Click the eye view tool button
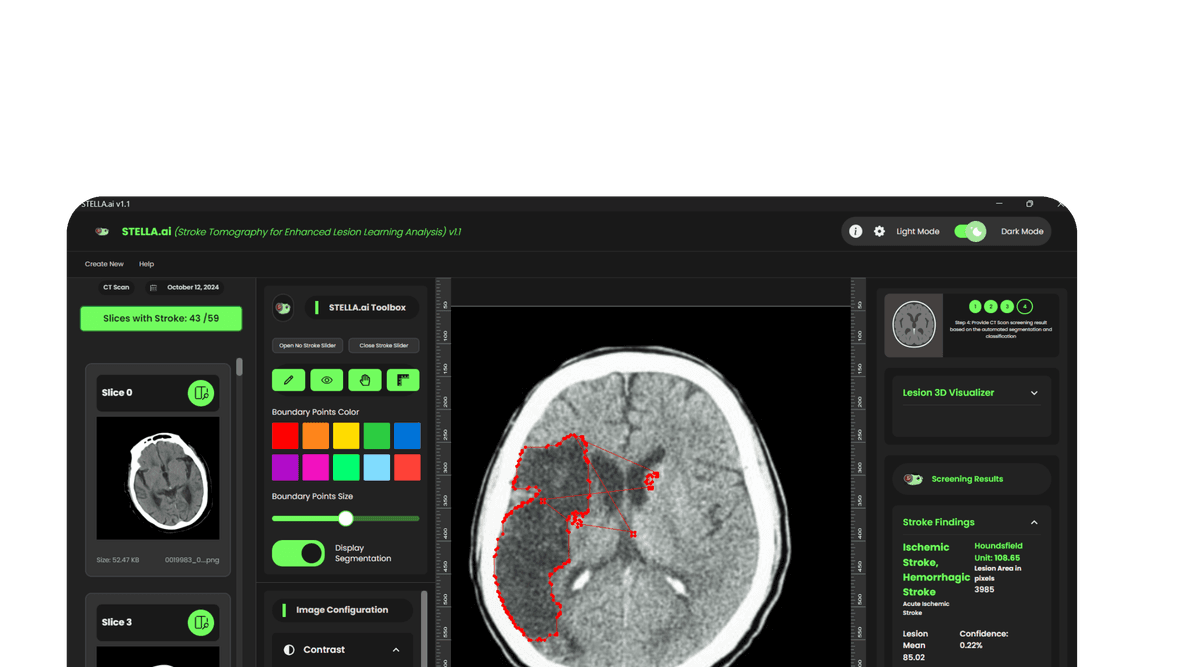Screen dimensions: 1200x667 tap(326, 380)
